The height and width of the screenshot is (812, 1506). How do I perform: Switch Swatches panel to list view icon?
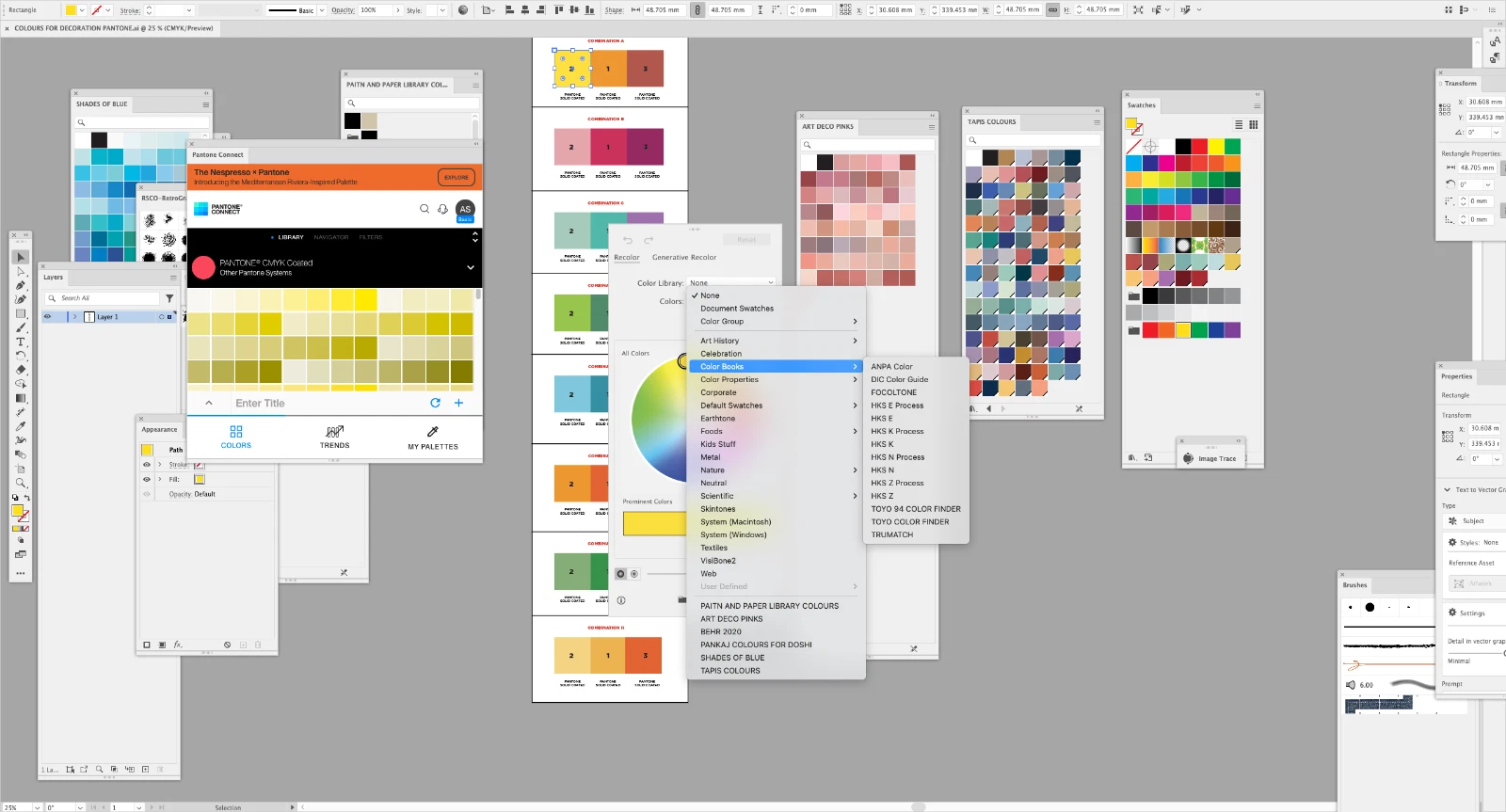pos(1239,124)
